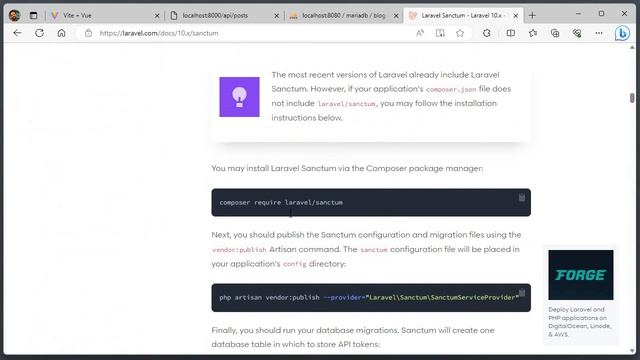Toggle split screen view

click(511, 33)
